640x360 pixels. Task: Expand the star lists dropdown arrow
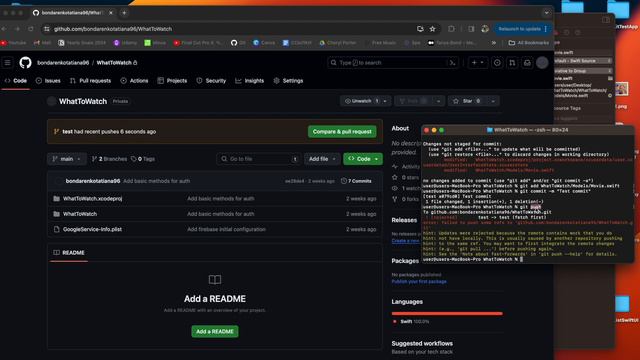[x=493, y=101]
